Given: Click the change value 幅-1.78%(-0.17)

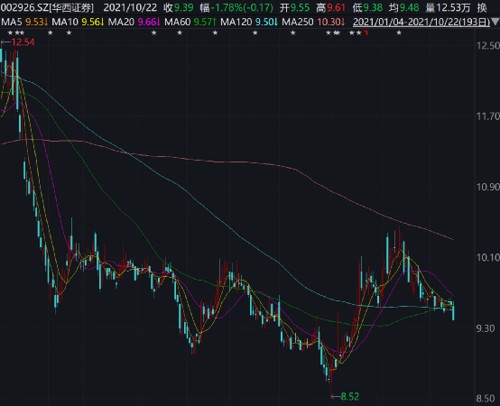Looking at the screenshot, I should [x=237, y=8].
